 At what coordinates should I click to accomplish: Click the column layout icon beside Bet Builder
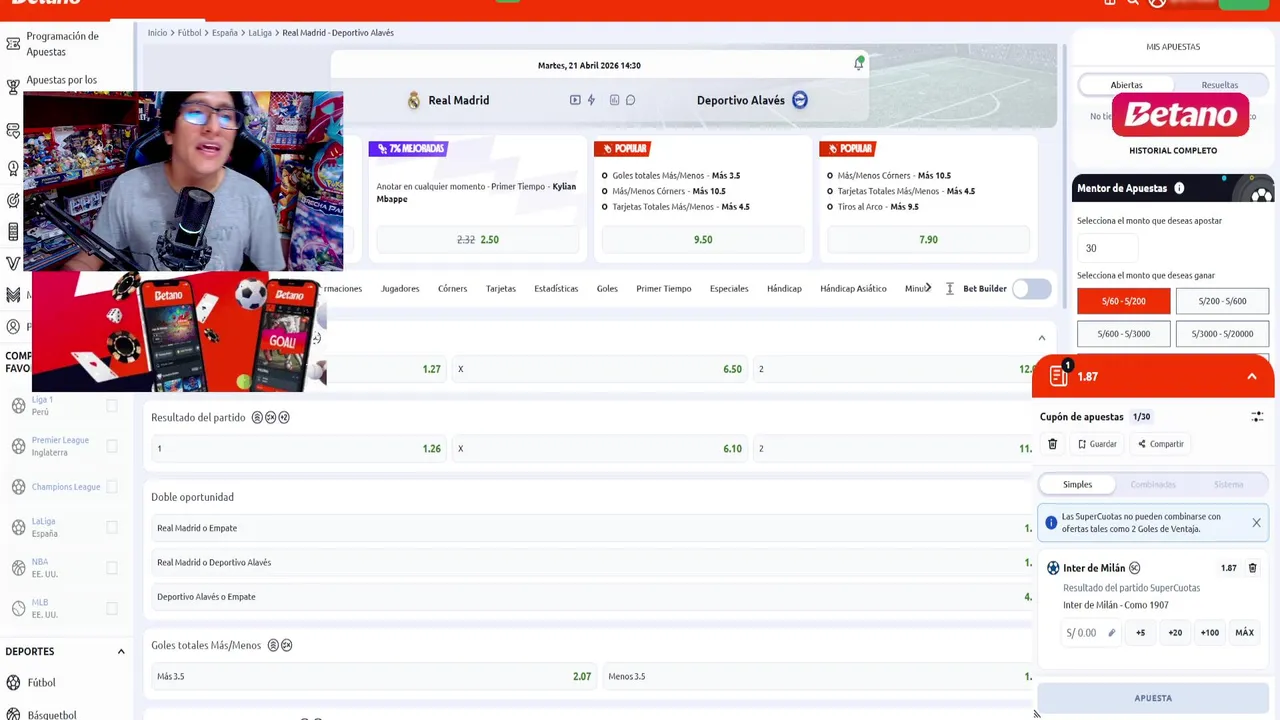[949, 288]
